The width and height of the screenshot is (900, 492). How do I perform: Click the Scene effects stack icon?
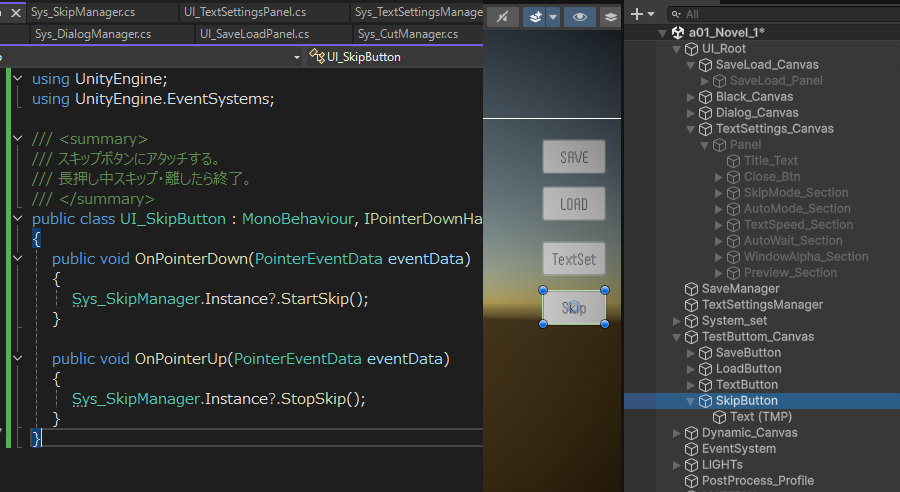[535, 16]
